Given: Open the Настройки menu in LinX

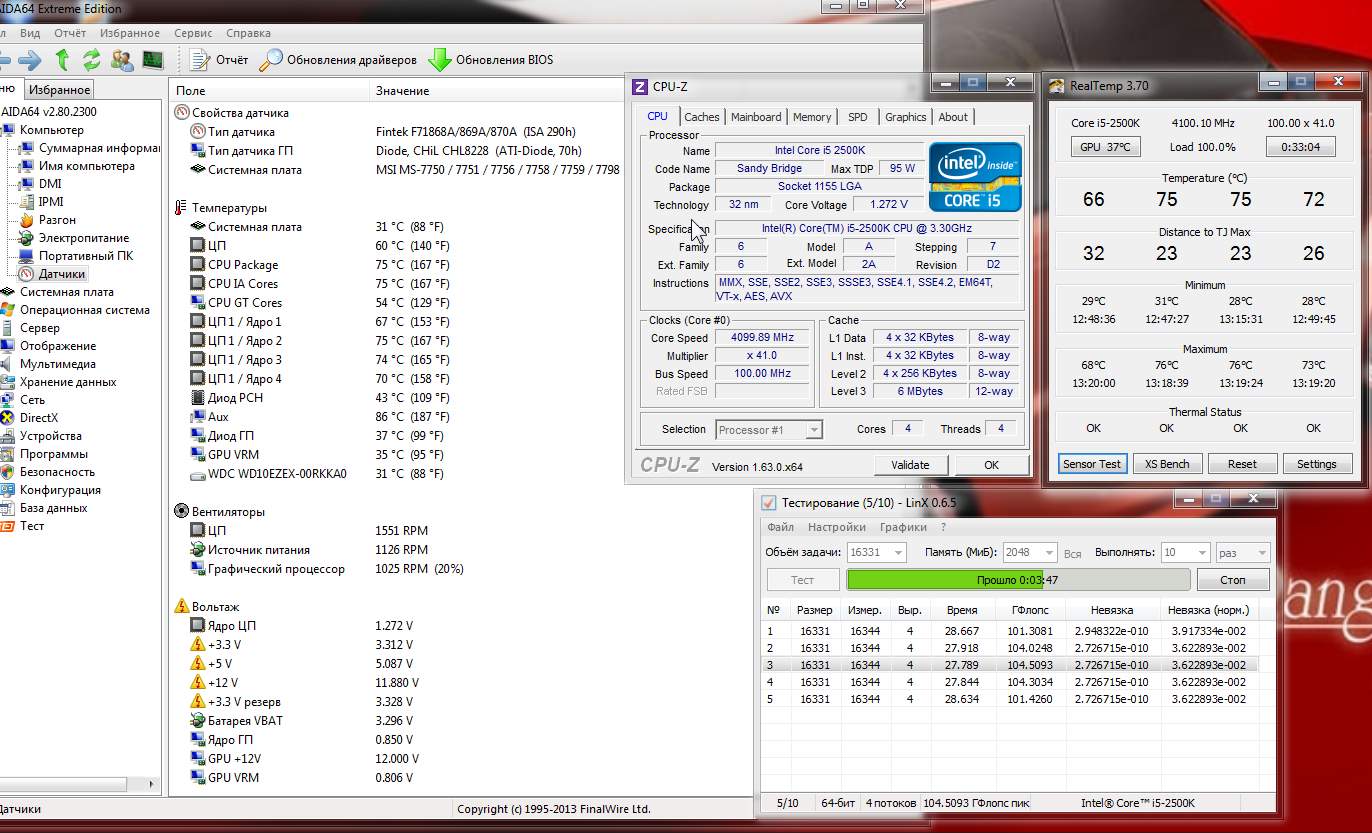Looking at the screenshot, I should 837,527.
